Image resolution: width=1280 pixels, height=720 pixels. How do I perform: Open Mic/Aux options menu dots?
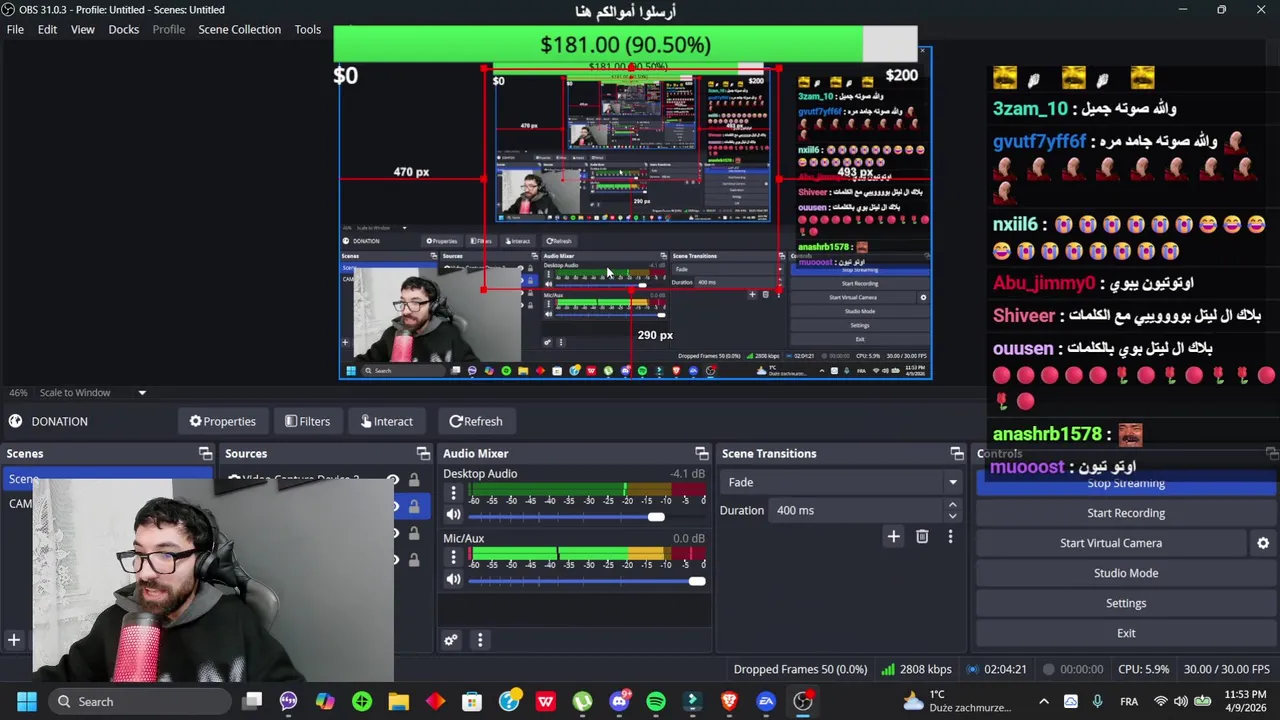coord(453,557)
